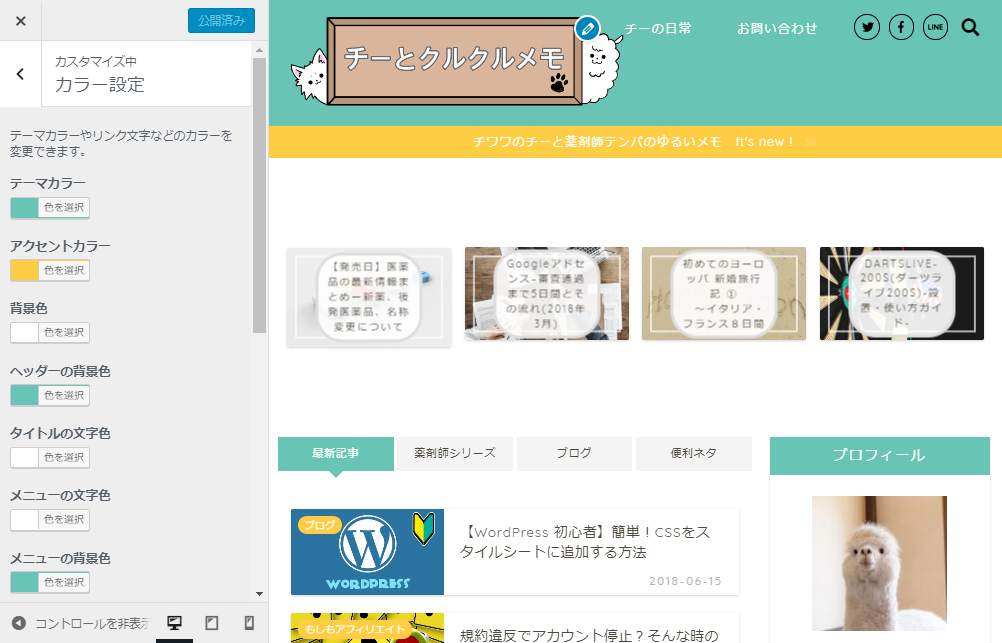1002x643 pixels.
Task: Click the sidebar scrollbar up arrow
Action: click(x=259, y=50)
